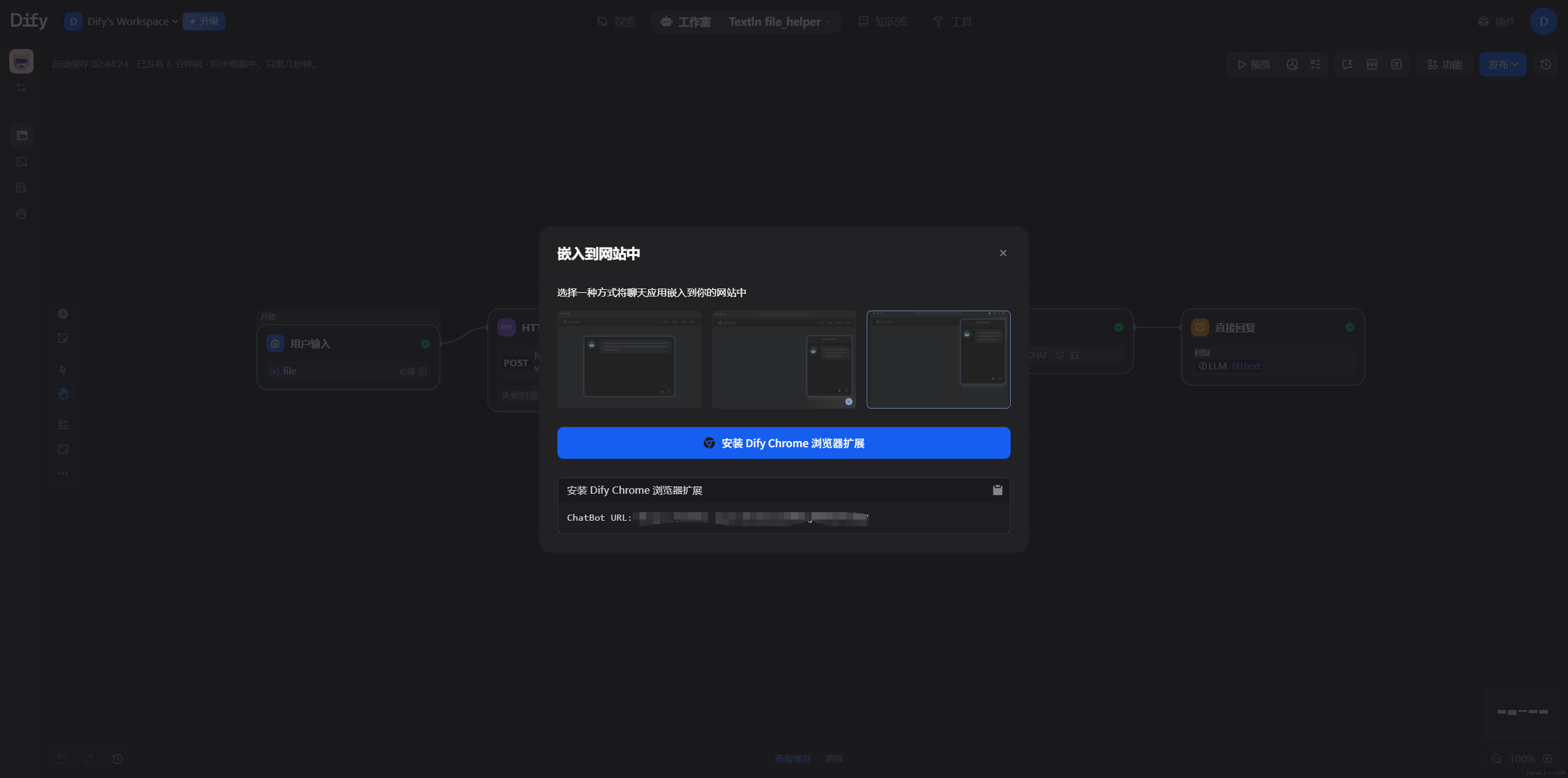Click the version history icon beside 发布
This screenshot has width=1568, height=778.
coord(1545,64)
